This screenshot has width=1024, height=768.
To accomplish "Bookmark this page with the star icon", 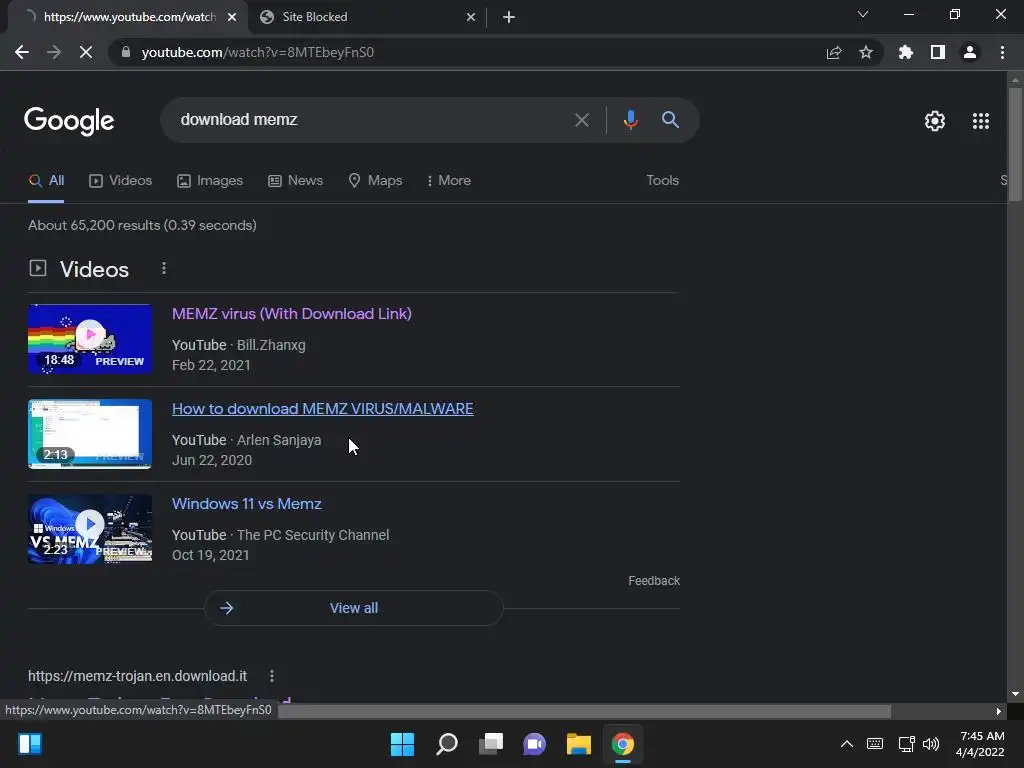I will click(x=866, y=52).
